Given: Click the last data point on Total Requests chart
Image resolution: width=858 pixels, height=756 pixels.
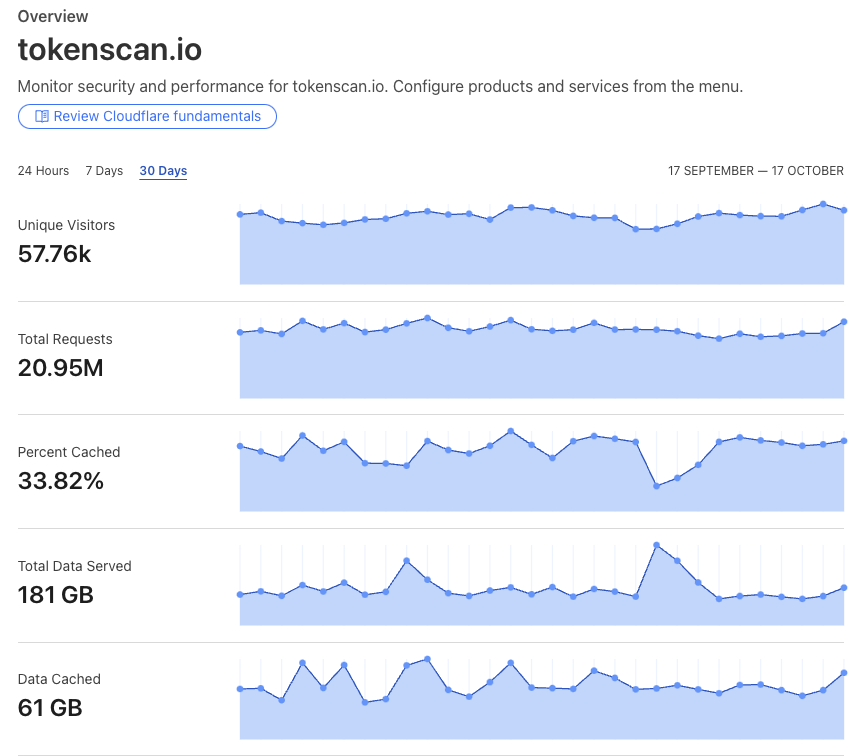Looking at the screenshot, I should (844, 322).
